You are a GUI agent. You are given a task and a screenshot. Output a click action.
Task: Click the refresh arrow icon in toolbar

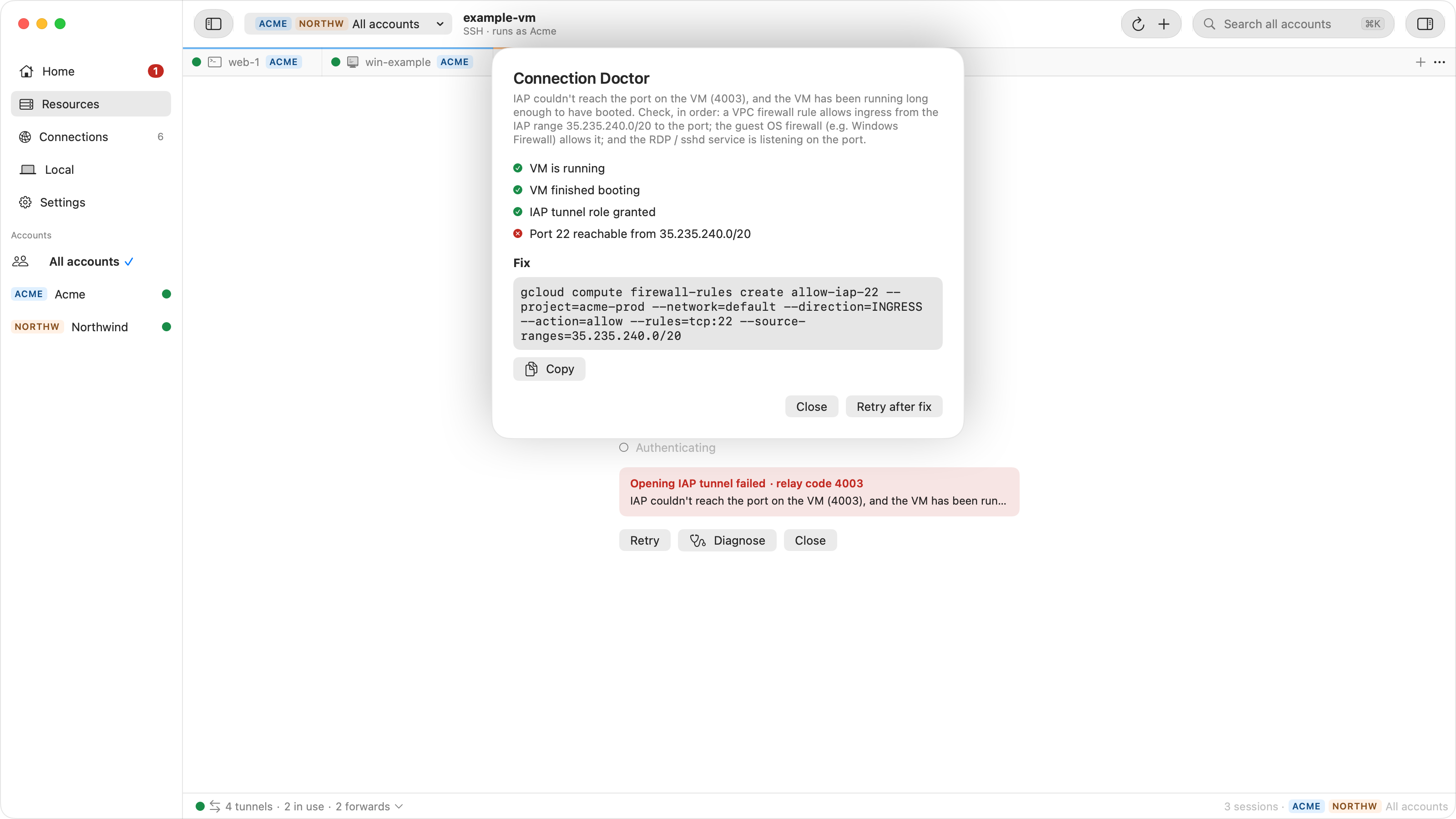(x=1138, y=24)
